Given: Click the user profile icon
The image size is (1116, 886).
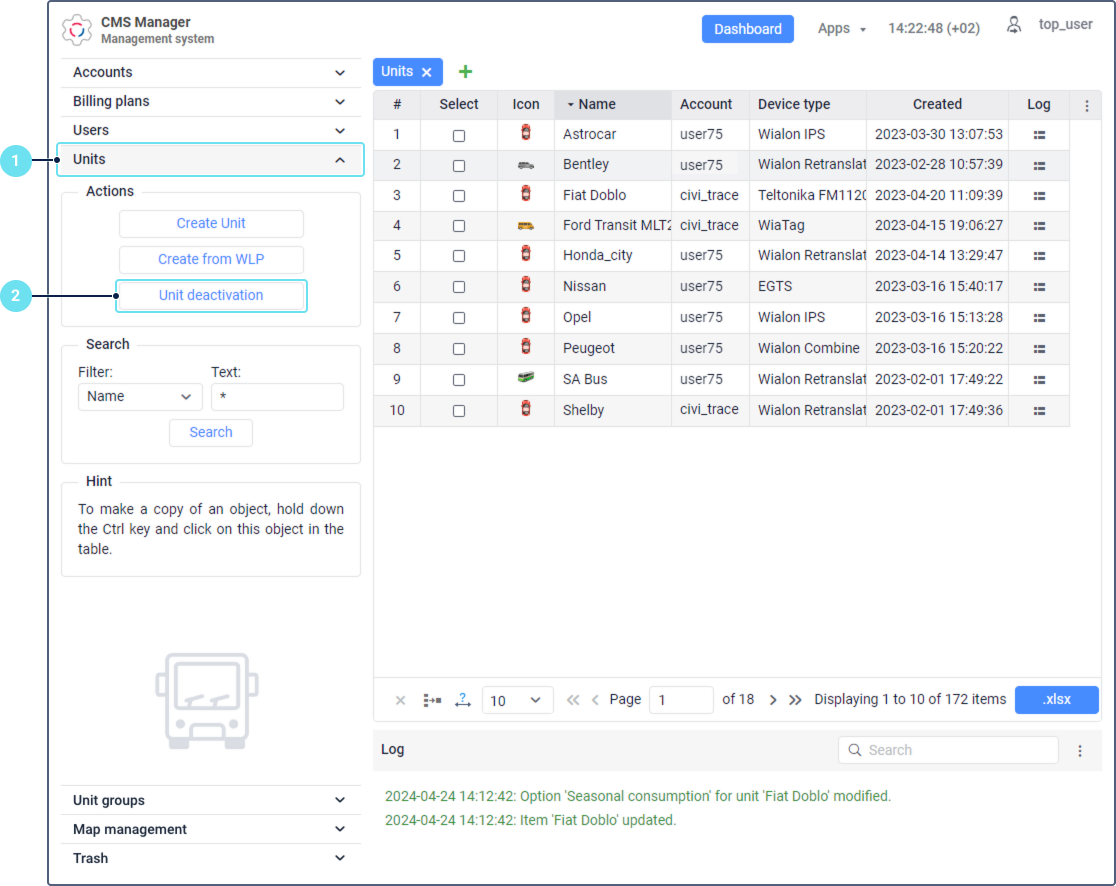Looking at the screenshot, I should [x=1014, y=26].
